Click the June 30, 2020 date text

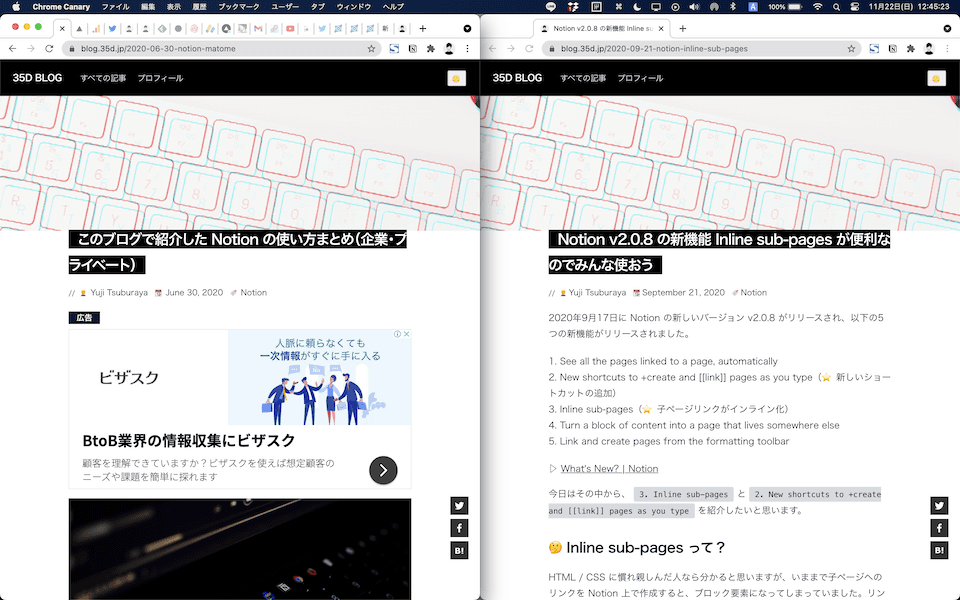pyautogui.click(x=194, y=293)
